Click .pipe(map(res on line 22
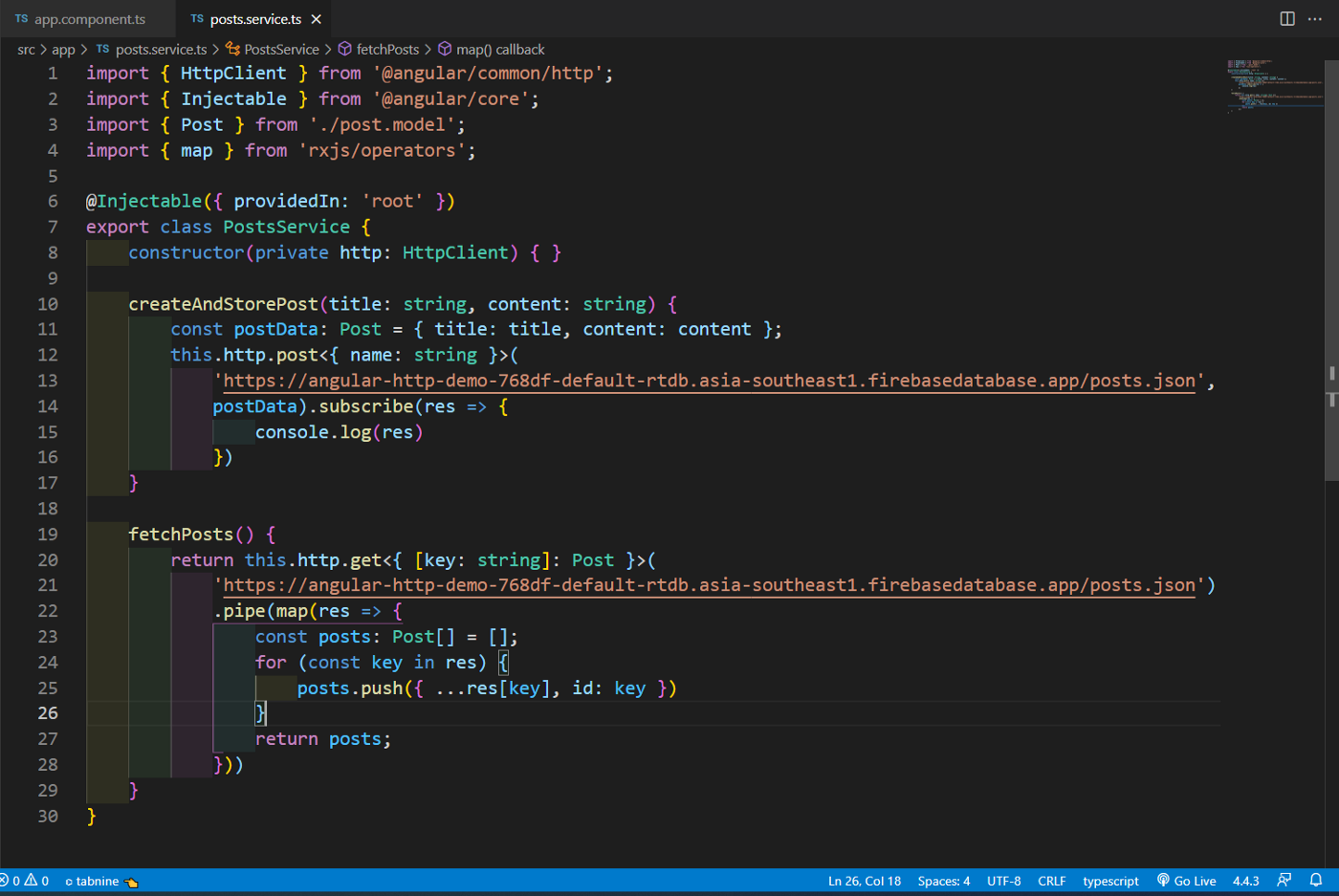 281,611
